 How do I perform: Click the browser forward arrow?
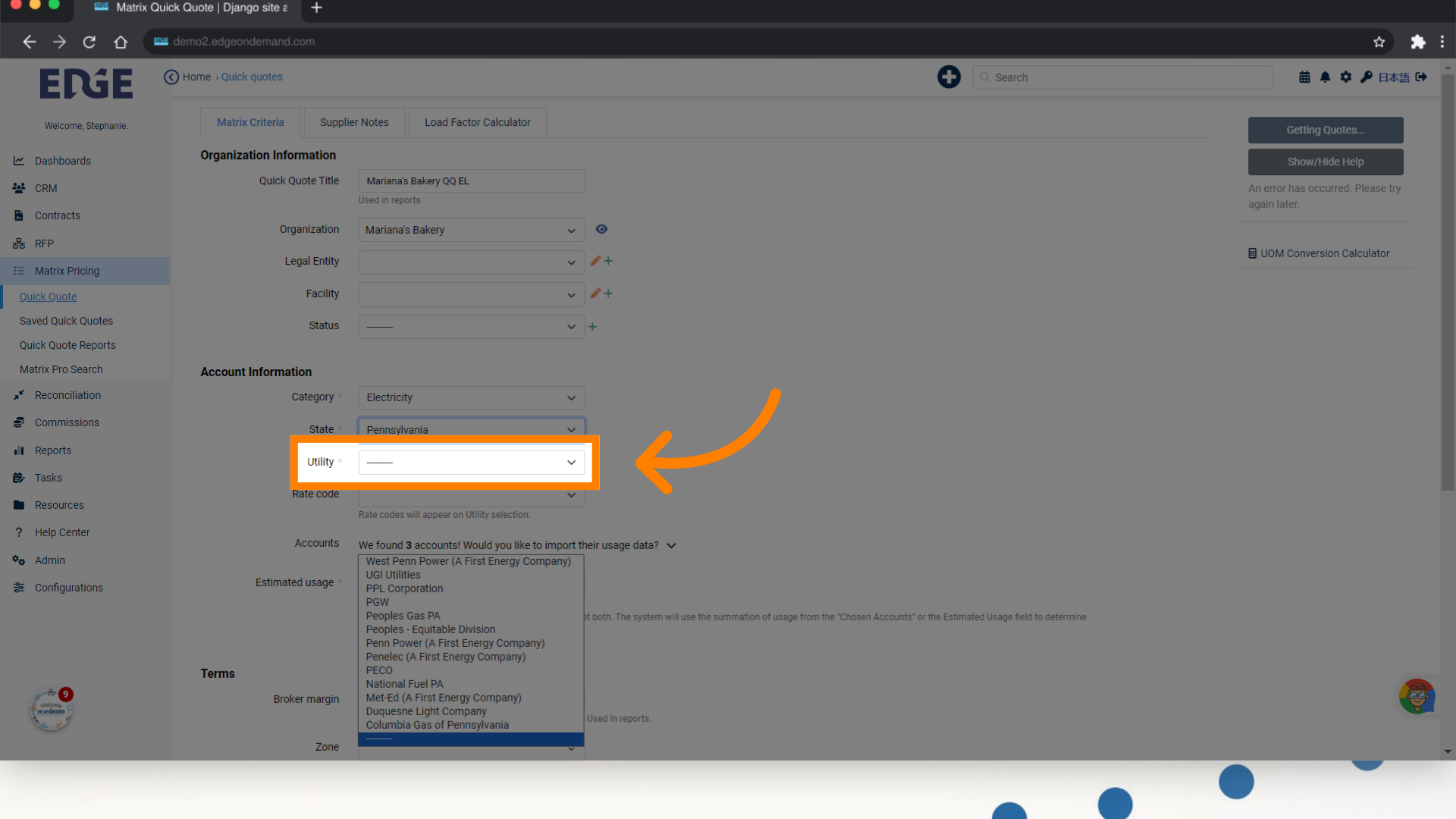coord(59,42)
